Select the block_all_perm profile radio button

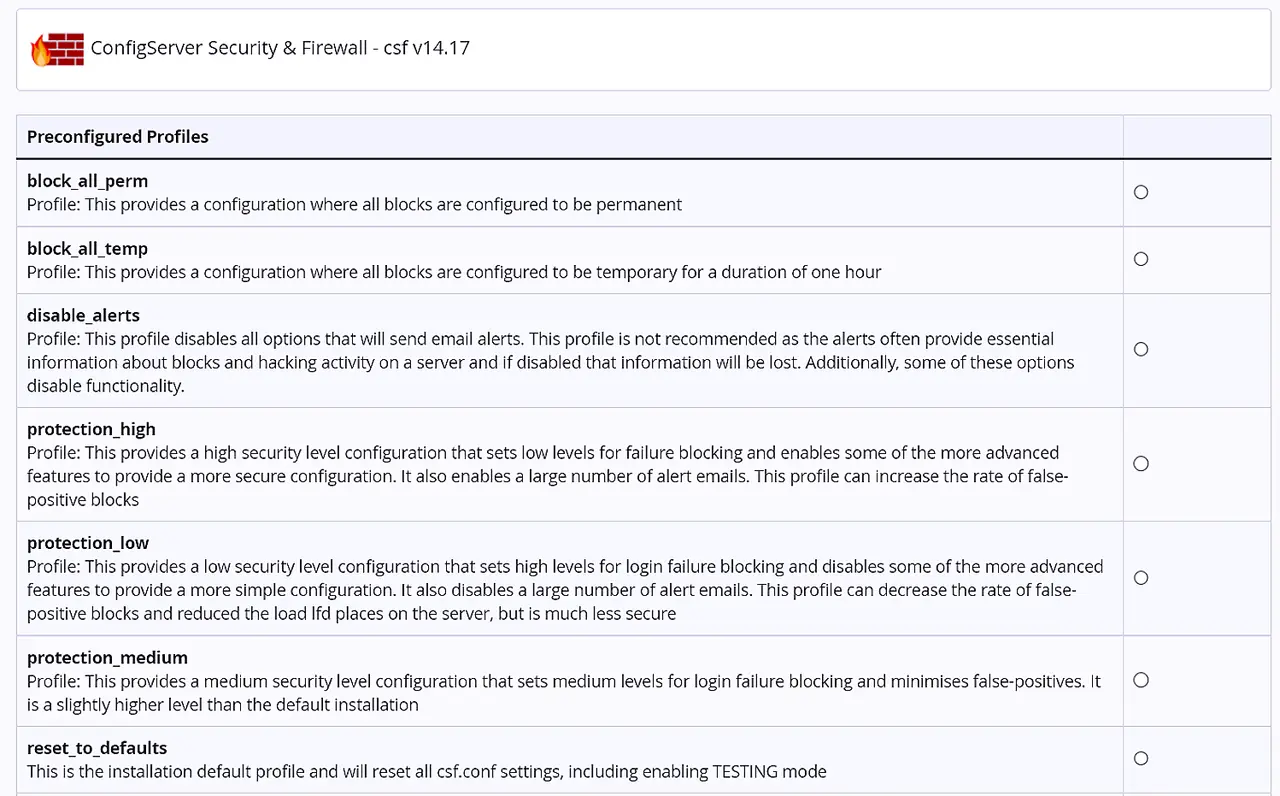[1141, 192]
